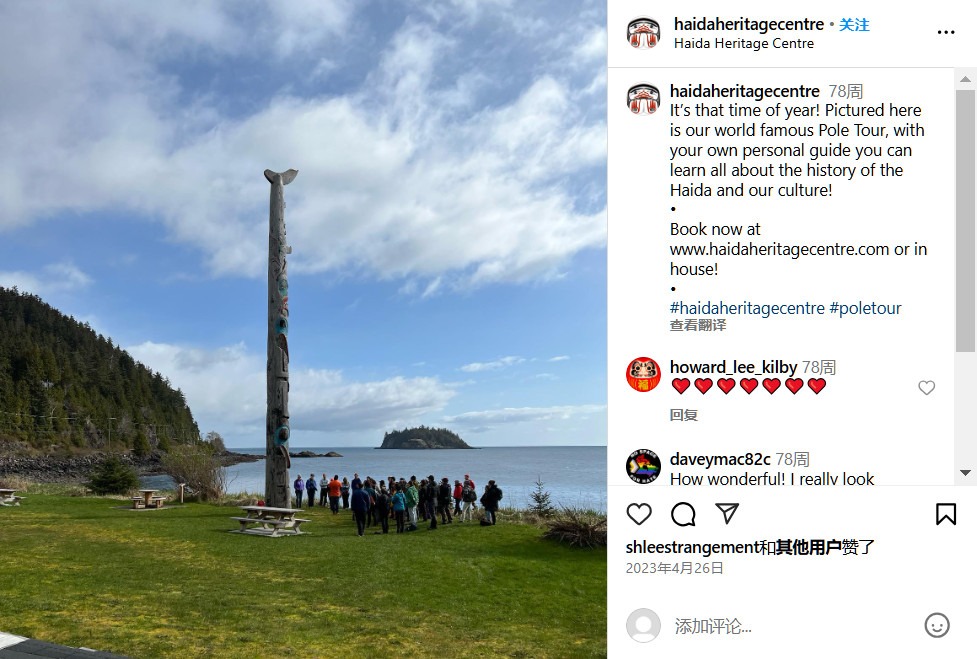
Task: Like howard_lee_kilby's comment heart
Action: pyautogui.click(x=927, y=387)
